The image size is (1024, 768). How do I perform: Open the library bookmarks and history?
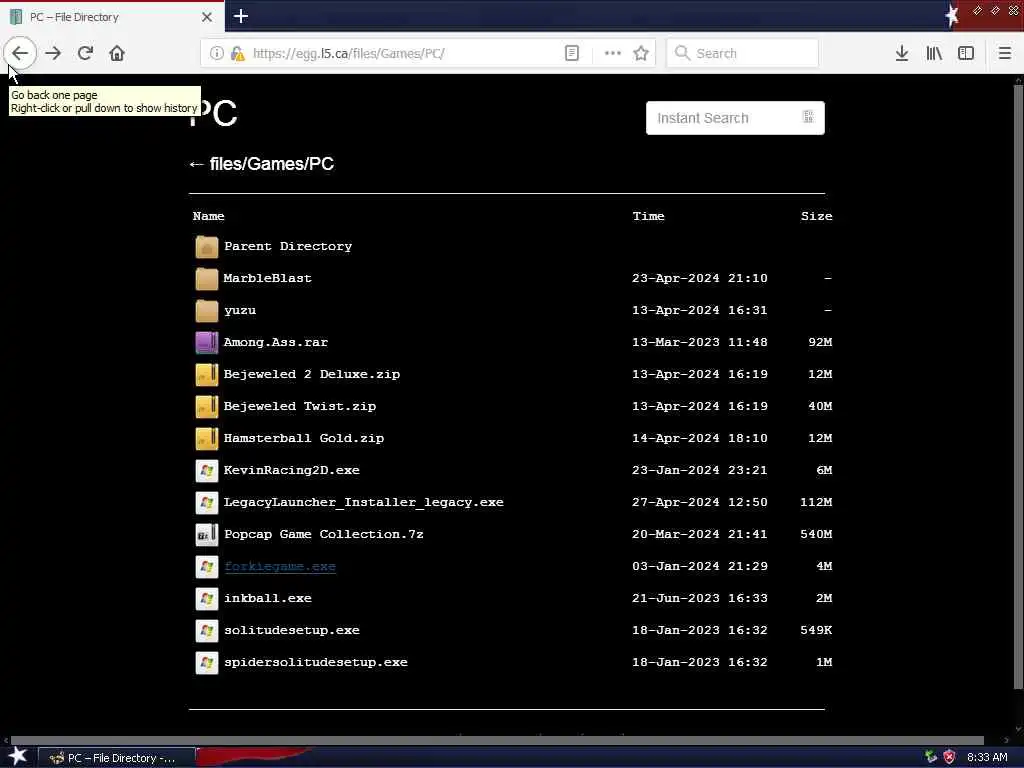click(934, 54)
